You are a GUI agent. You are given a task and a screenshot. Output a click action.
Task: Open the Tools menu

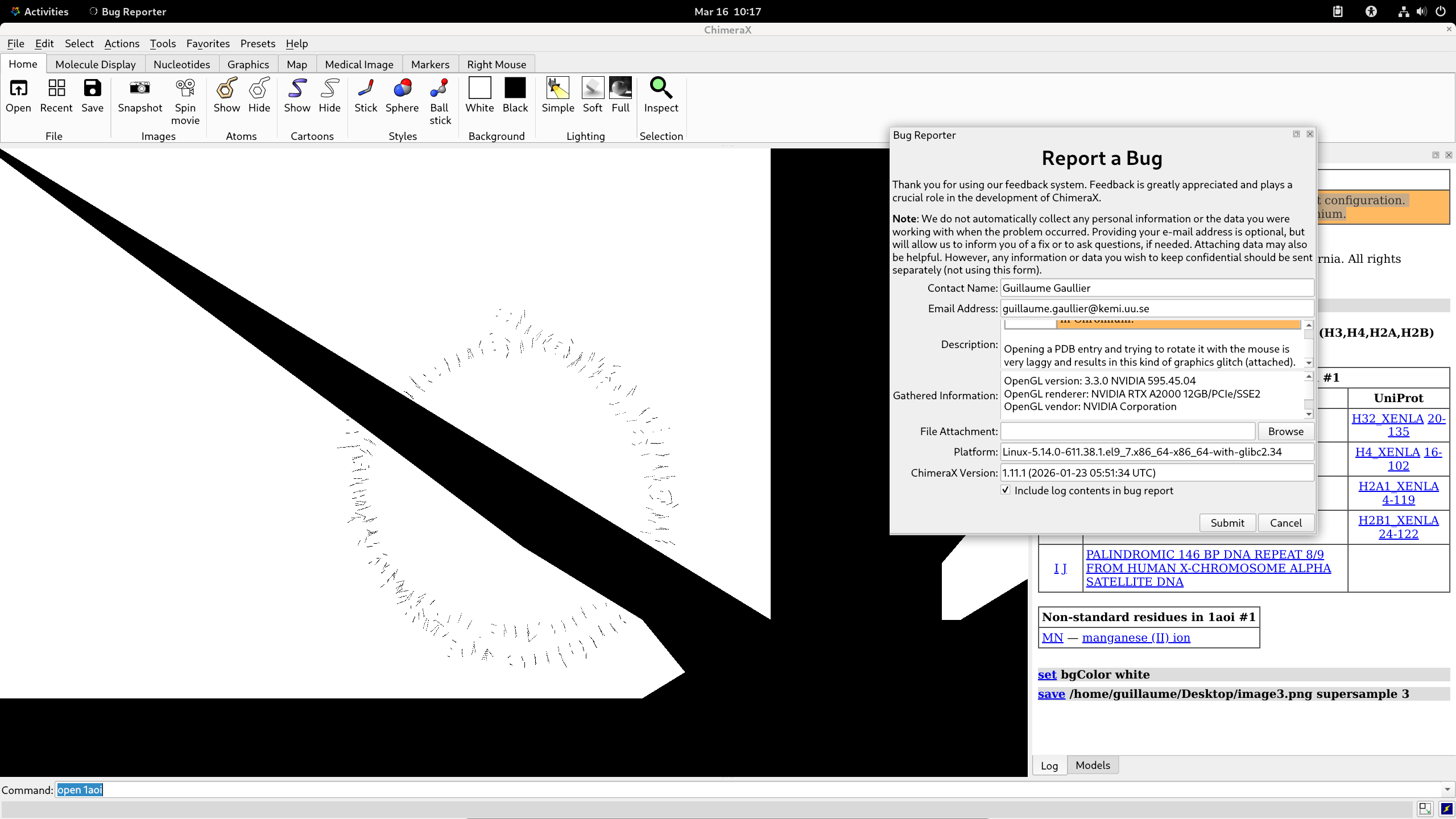click(x=163, y=43)
